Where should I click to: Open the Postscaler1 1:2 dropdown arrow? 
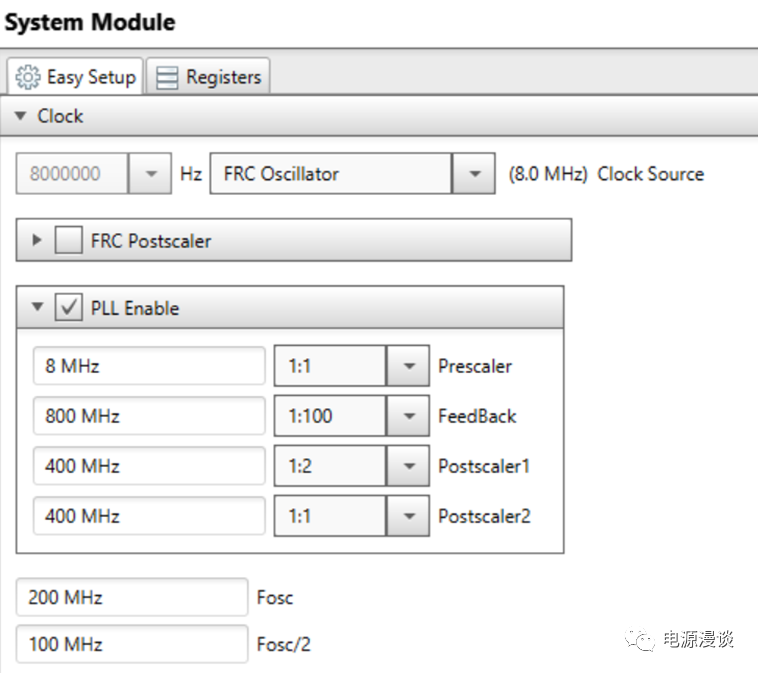click(408, 466)
